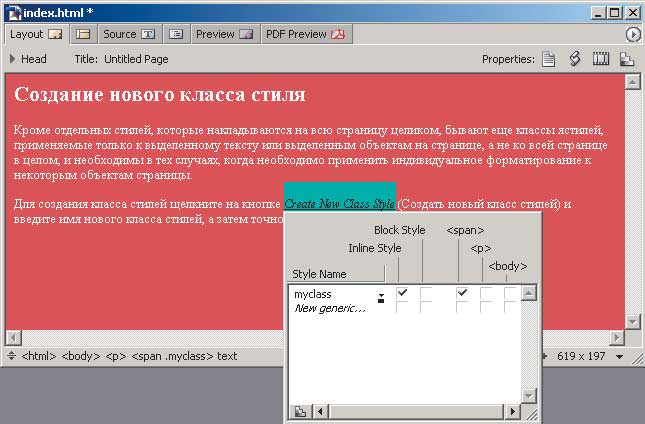Click the page horizontal scrollbar right arrow

click(617, 338)
